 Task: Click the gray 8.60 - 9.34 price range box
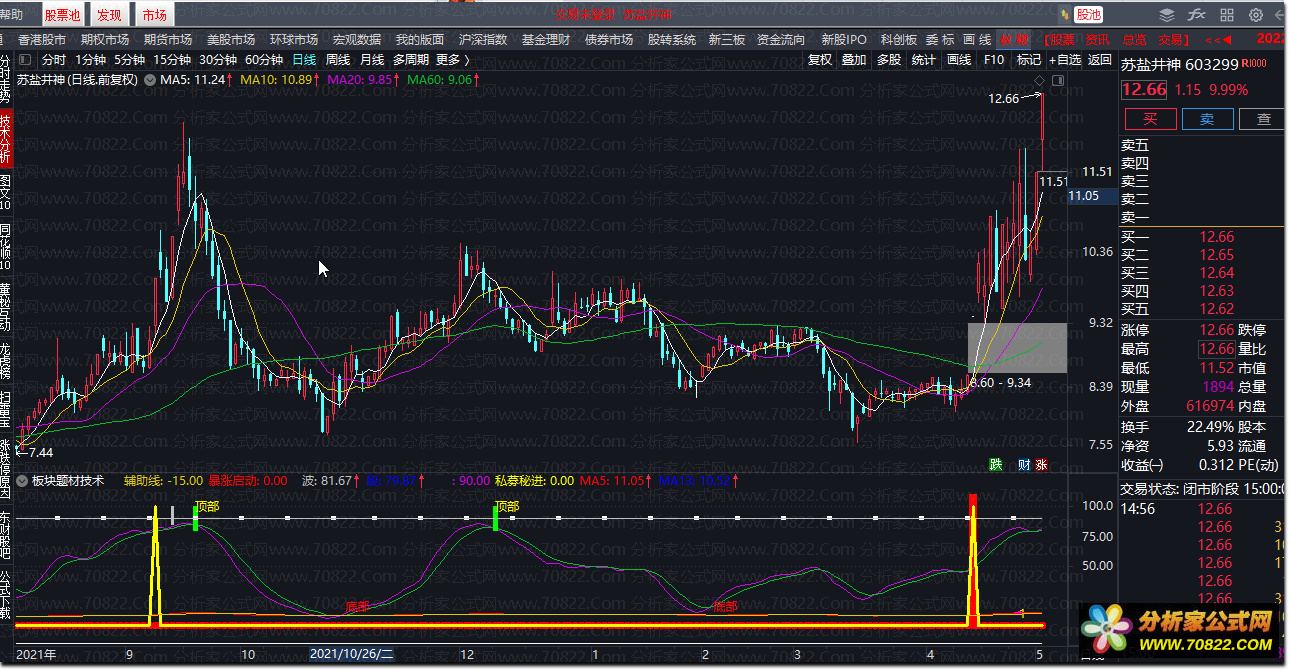(1017, 347)
